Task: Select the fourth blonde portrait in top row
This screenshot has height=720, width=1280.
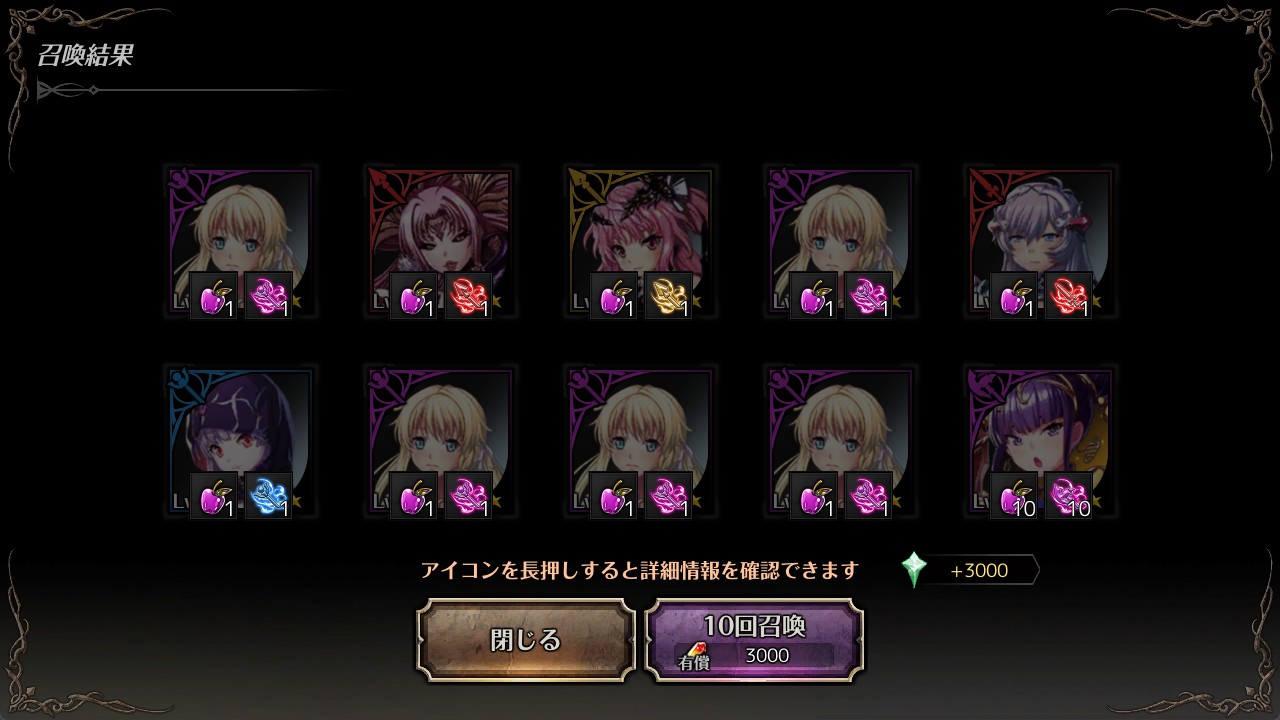Action: click(840, 242)
